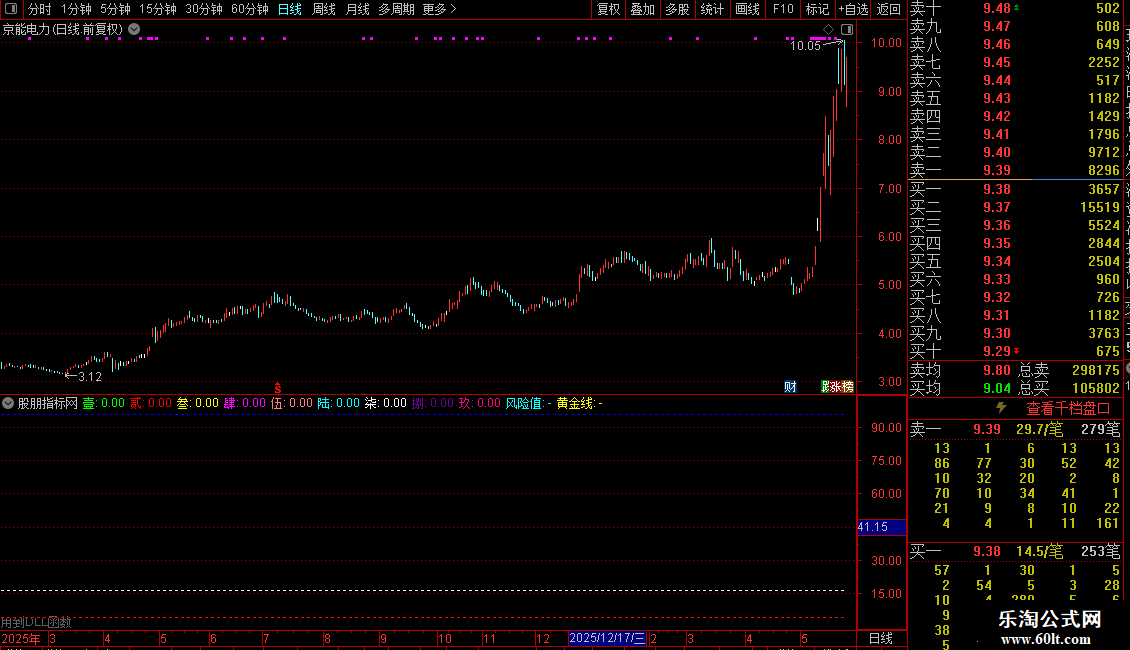
Task: Click the 总卖 298175 value
Action: pos(1095,370)
